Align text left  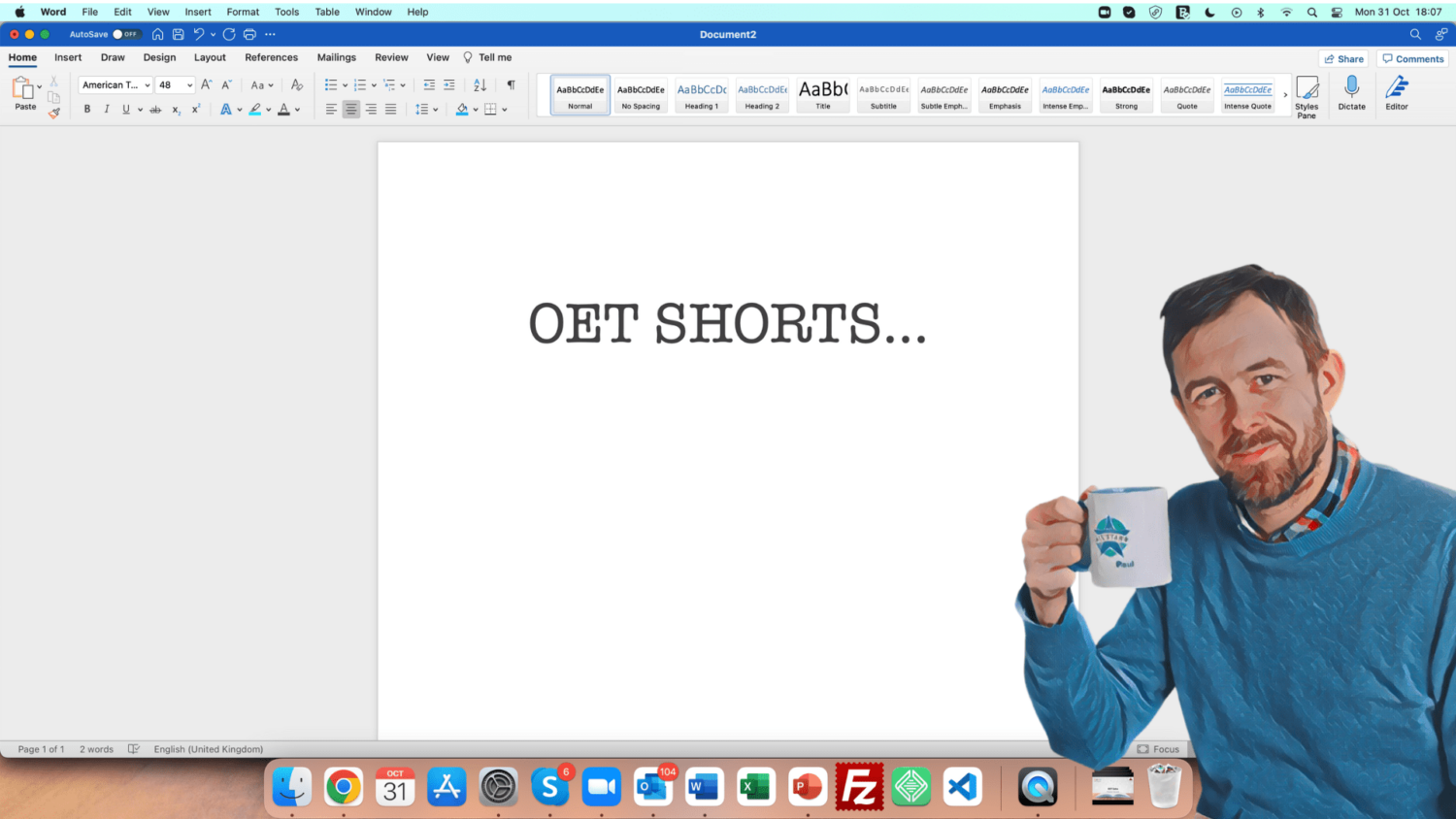point(331,110)
